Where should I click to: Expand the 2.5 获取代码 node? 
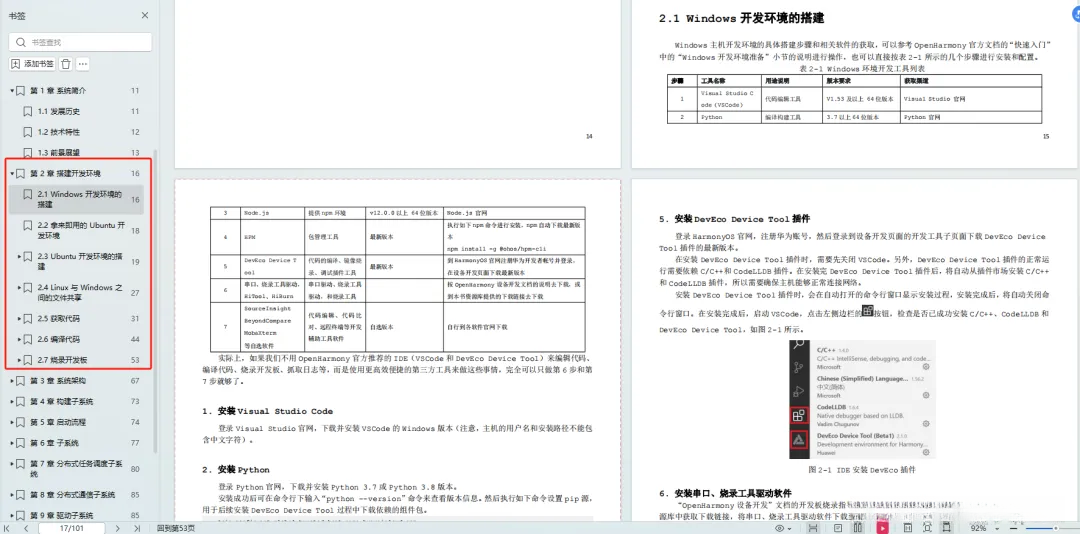tap(19, 318)
